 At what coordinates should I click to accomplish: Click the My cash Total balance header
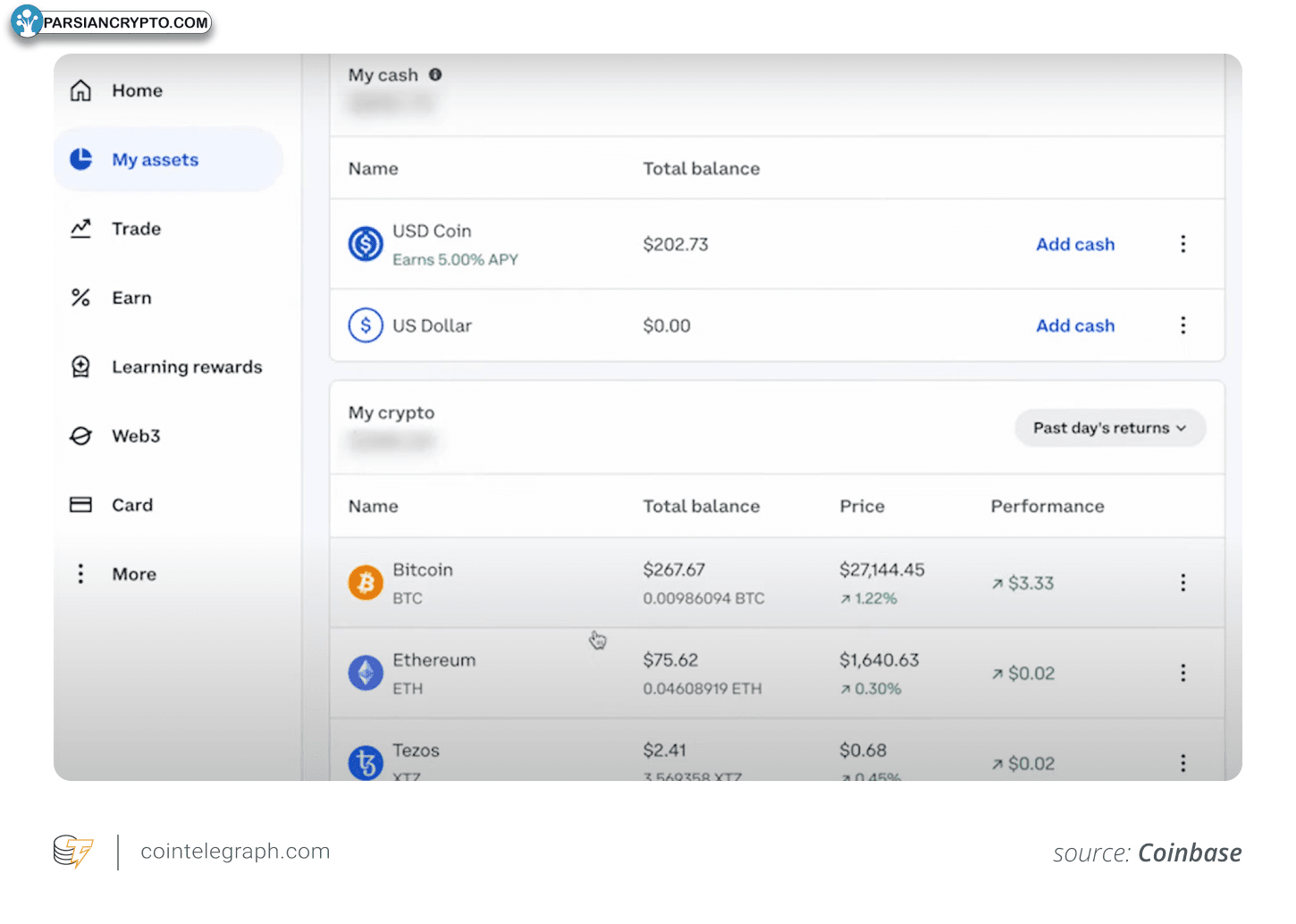click(x=702, y=169)
